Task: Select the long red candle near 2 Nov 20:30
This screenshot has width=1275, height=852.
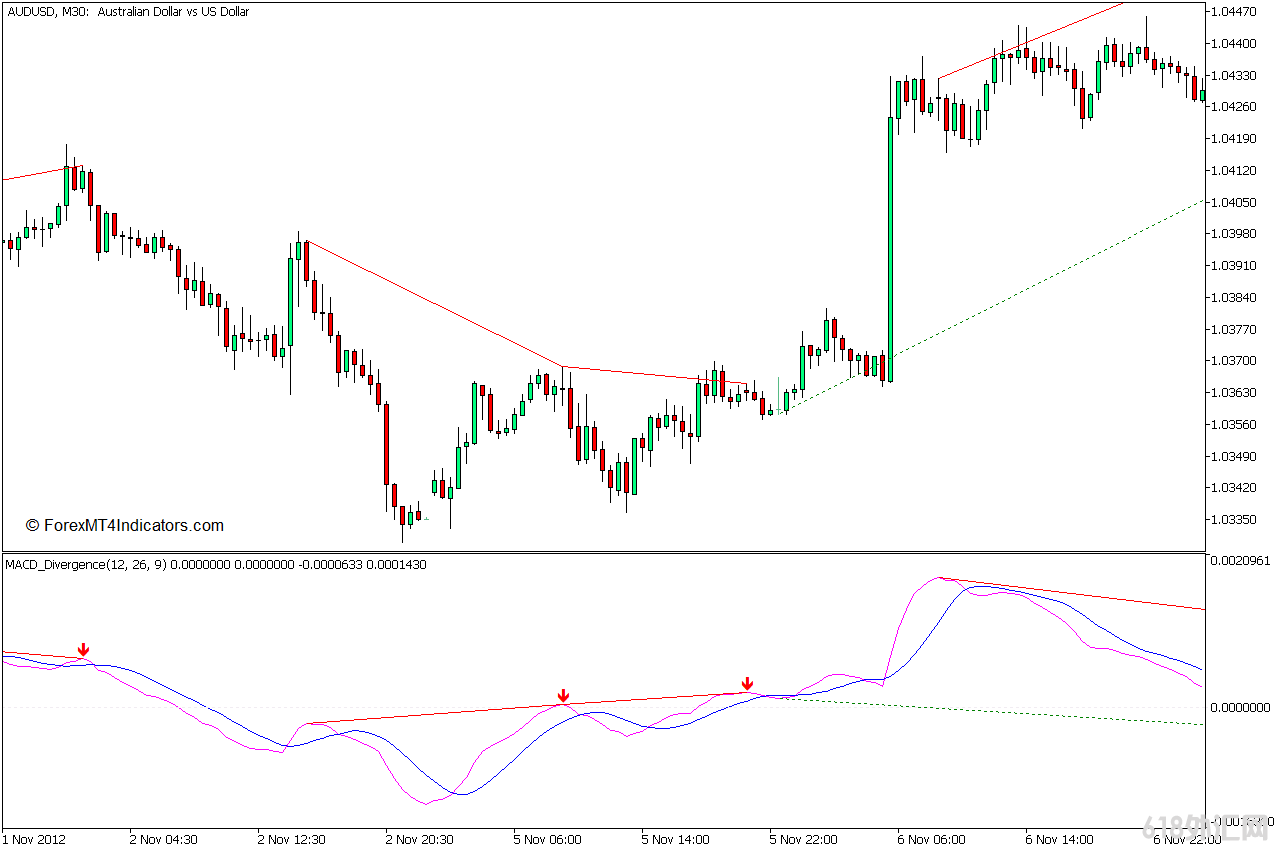Action: click(x=386, y=444)
